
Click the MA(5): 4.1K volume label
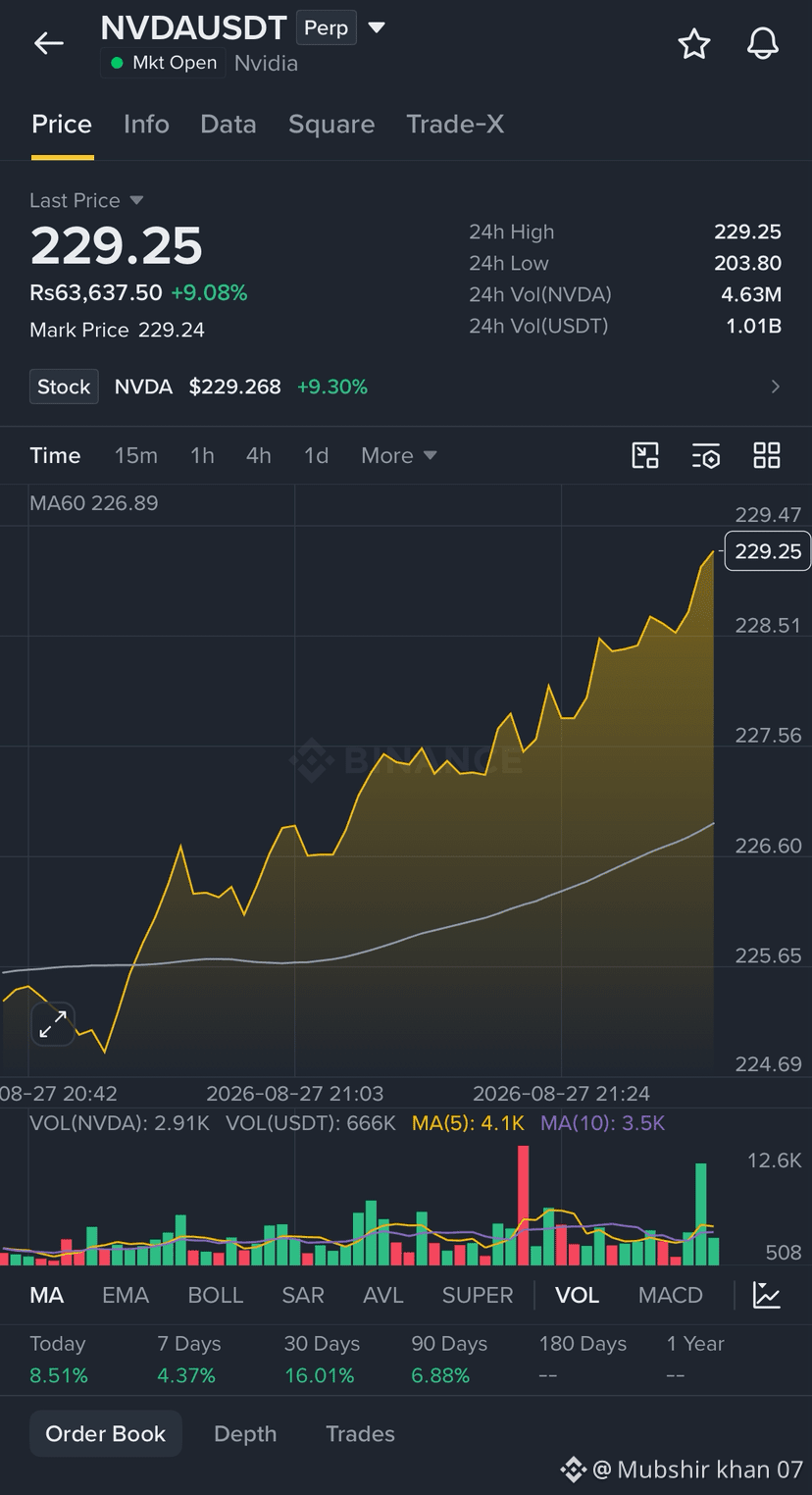[x=468, y=1123]
